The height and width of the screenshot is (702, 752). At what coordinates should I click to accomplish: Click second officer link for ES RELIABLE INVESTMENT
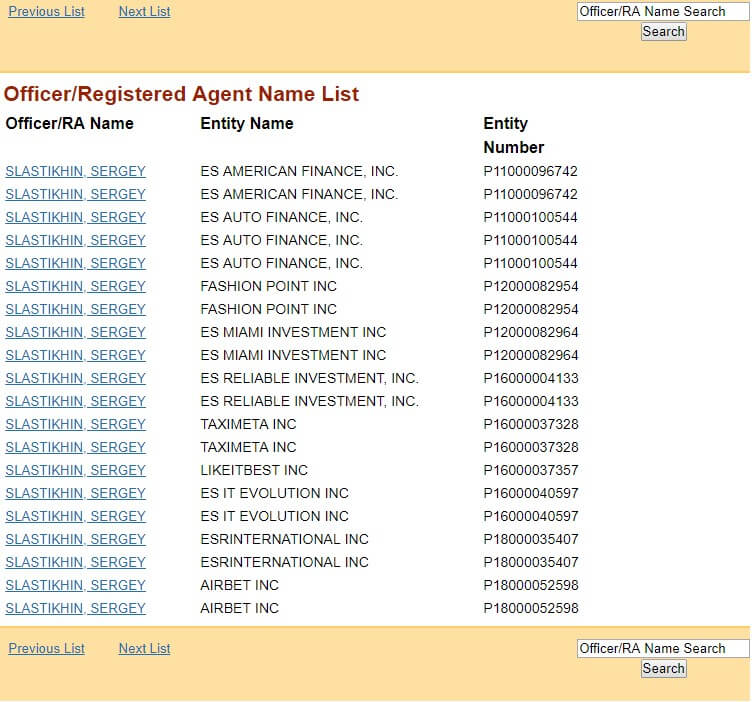(75, 401)
